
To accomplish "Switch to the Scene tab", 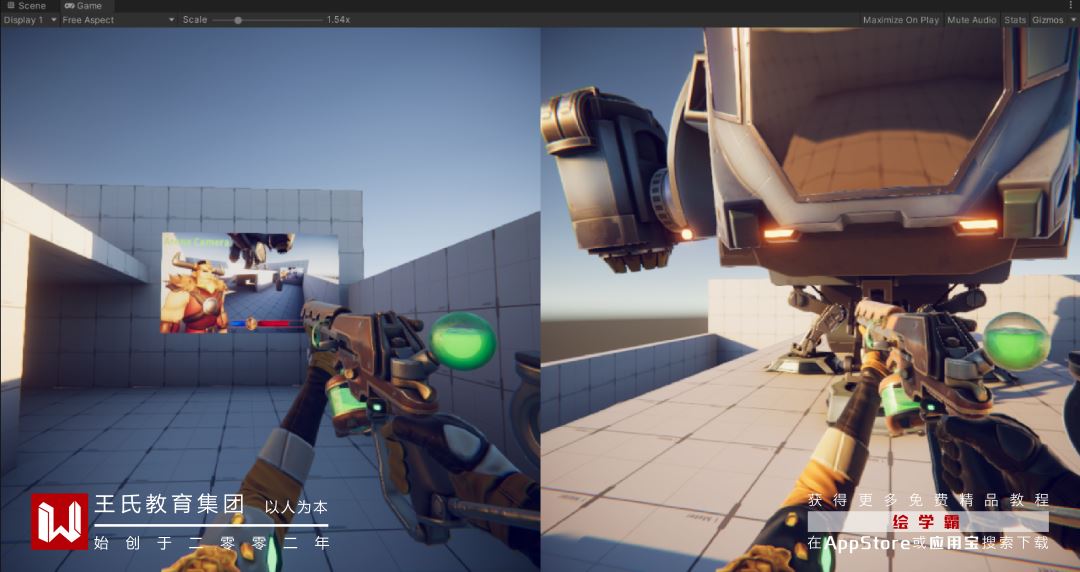I will [x=26, y=6].
